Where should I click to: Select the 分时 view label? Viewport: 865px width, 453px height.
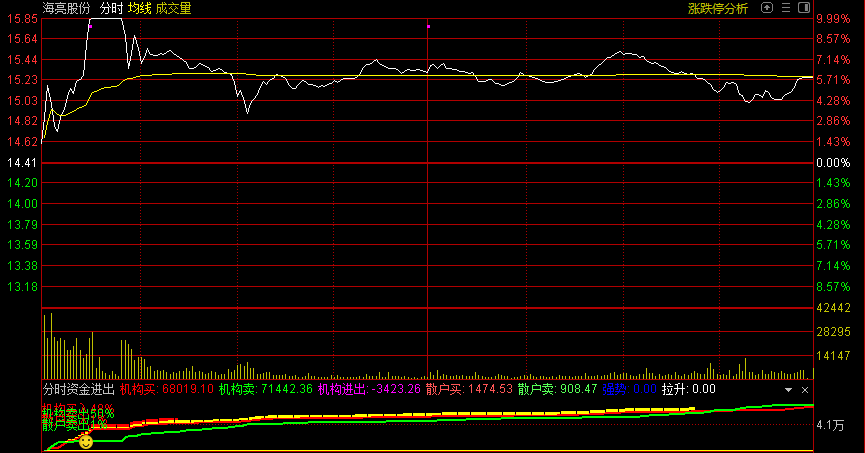[x=111, y=8]
